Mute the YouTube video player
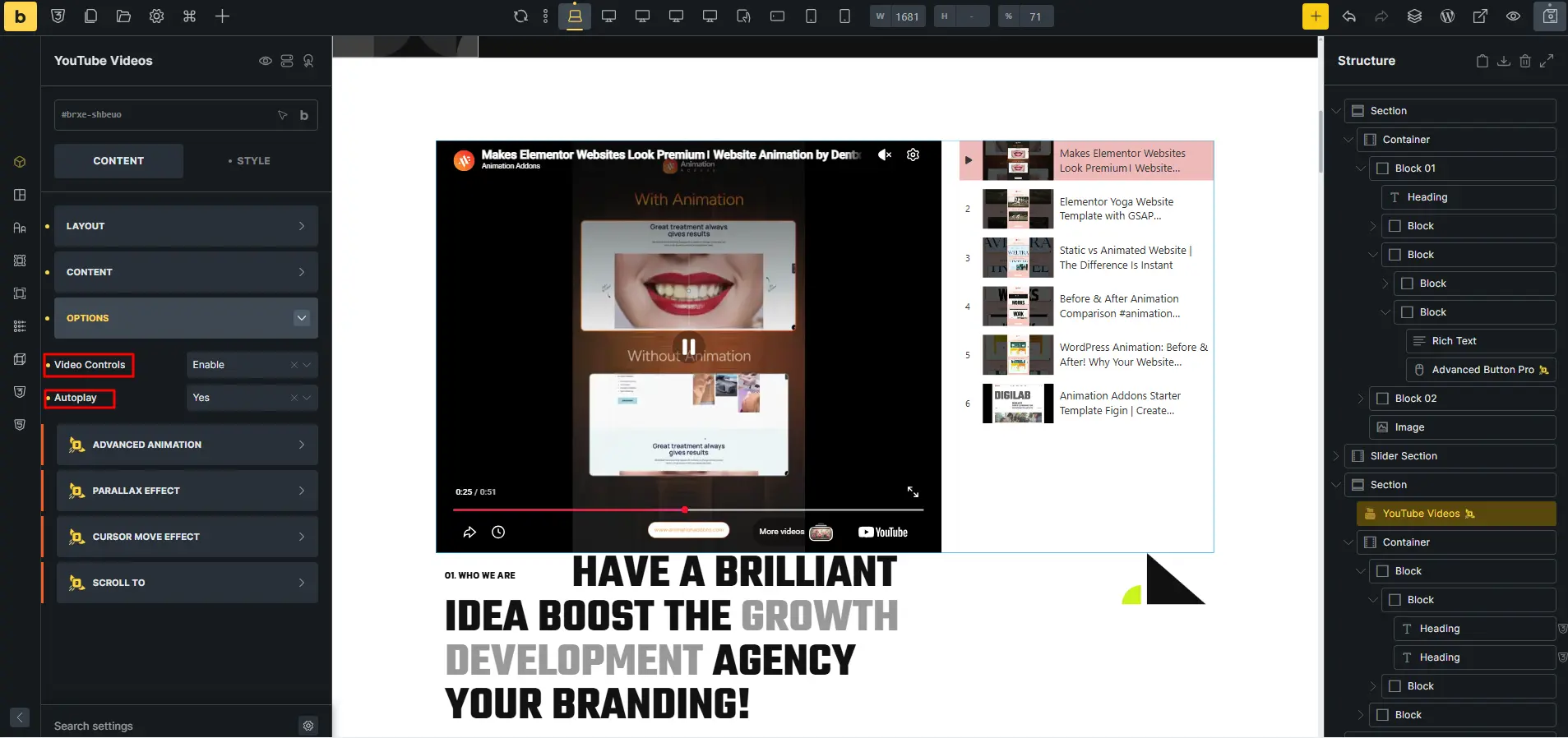The width and height of the screenshot is (1568, 738). 885,155
